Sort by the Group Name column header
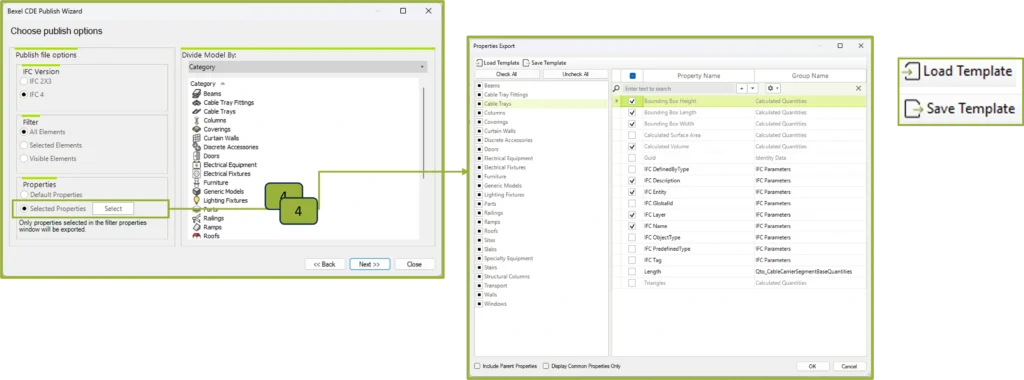1024x380 pixels. coord(810,76)
